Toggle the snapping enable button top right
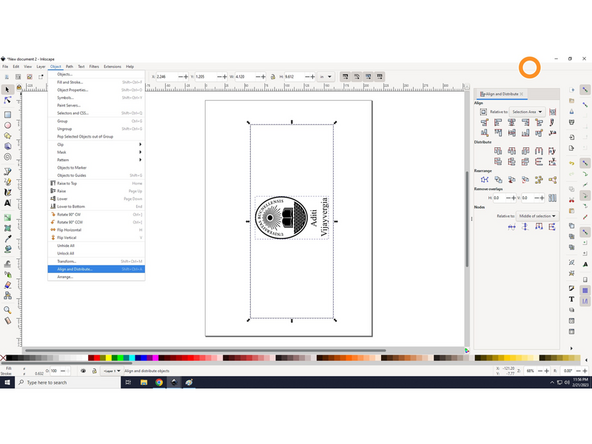592x444 pixels. tap(585, 89)
